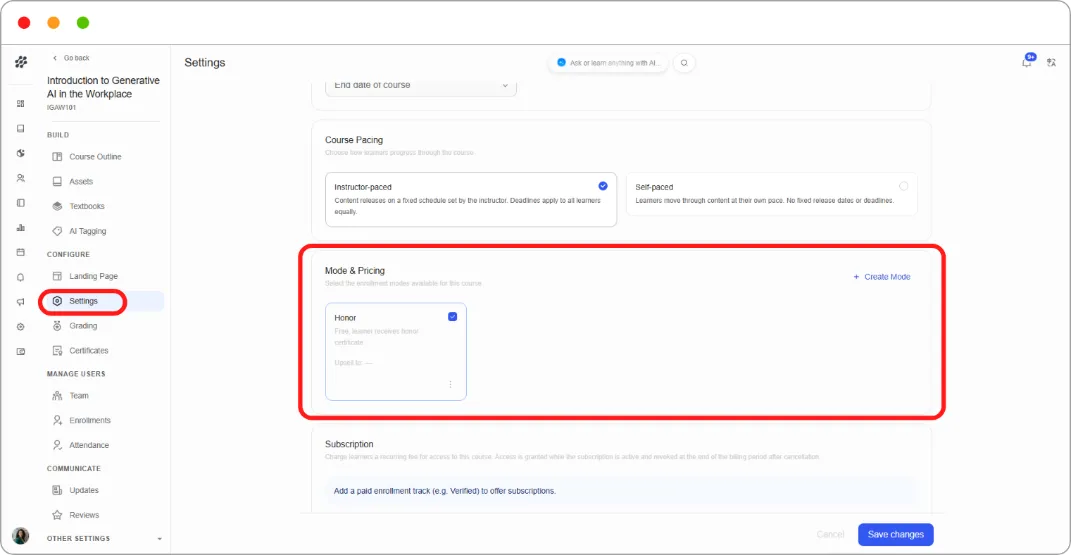1071x555 pixels.
Task: Click the AI Tagging tag icon
Action: tap(57, 231)
